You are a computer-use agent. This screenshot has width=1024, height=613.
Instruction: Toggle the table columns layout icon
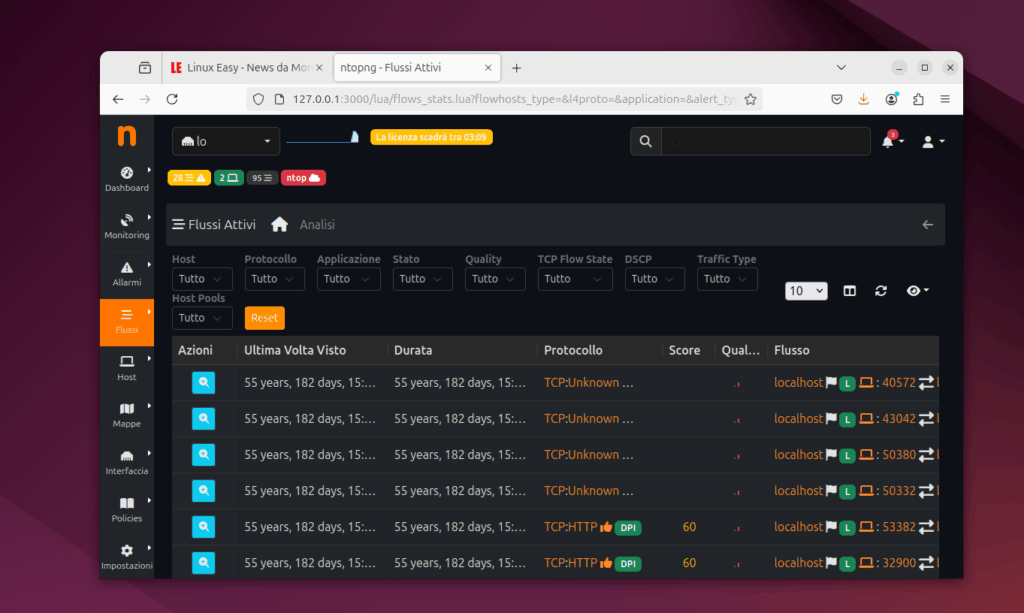point(849,291)
